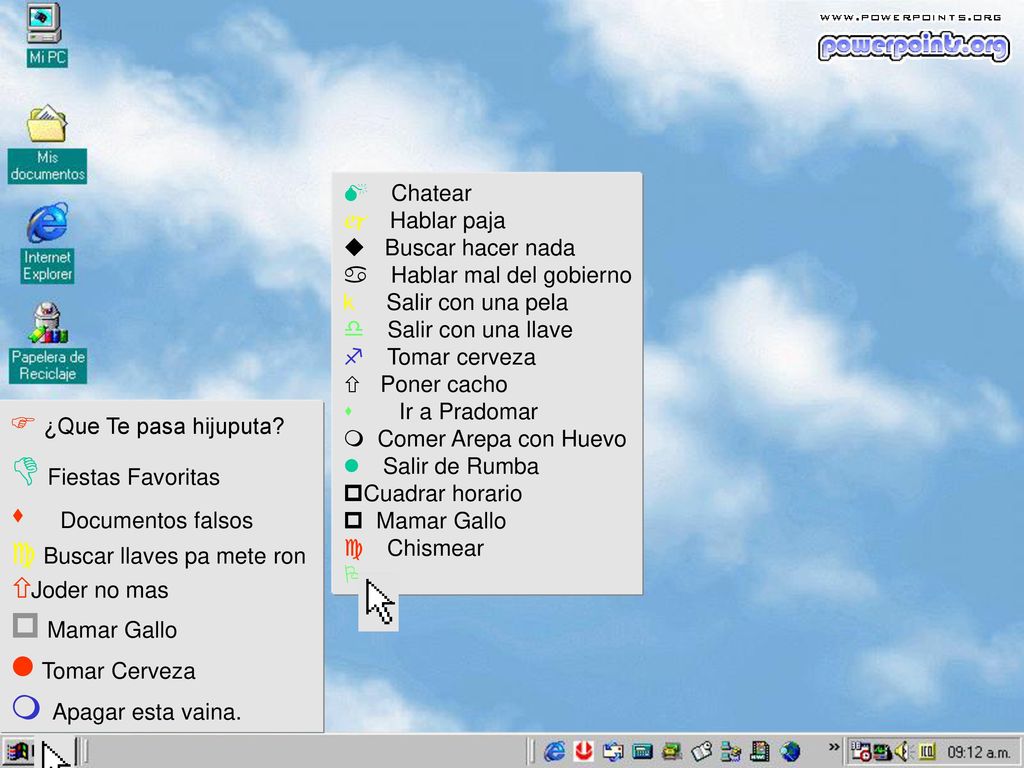Image resolution: width=1024 pixels, height=768 pixels.
Task: Choose Tomar cerveza with the arrow symbol
Action: [461, 357]
